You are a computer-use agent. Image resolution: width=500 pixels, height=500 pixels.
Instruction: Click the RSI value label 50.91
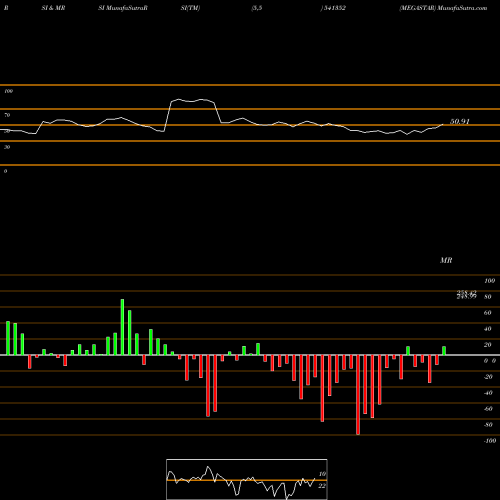click(x=460, y=121)
